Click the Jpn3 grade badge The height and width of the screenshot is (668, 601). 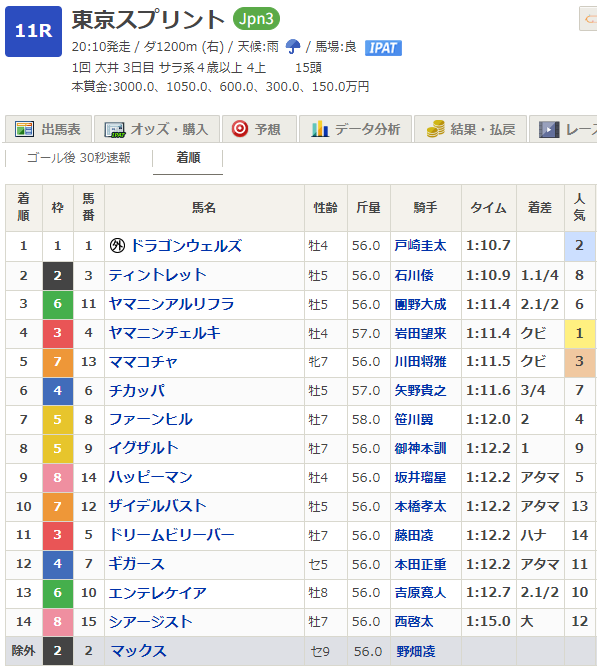click(x=258, y=19)
